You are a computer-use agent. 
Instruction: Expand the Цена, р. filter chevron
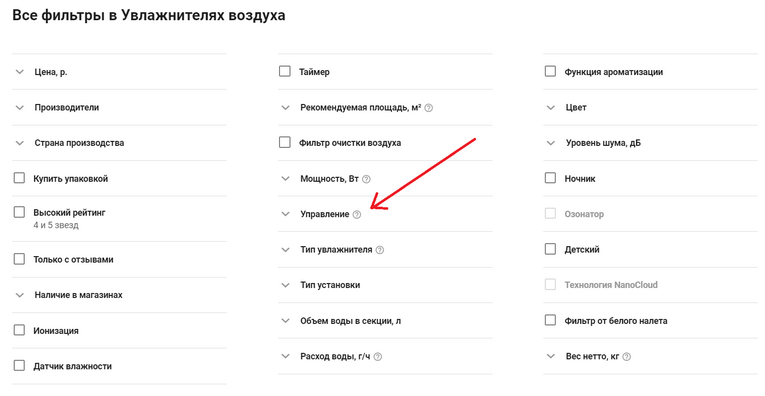pyautogui.click(x=20, y=72)
